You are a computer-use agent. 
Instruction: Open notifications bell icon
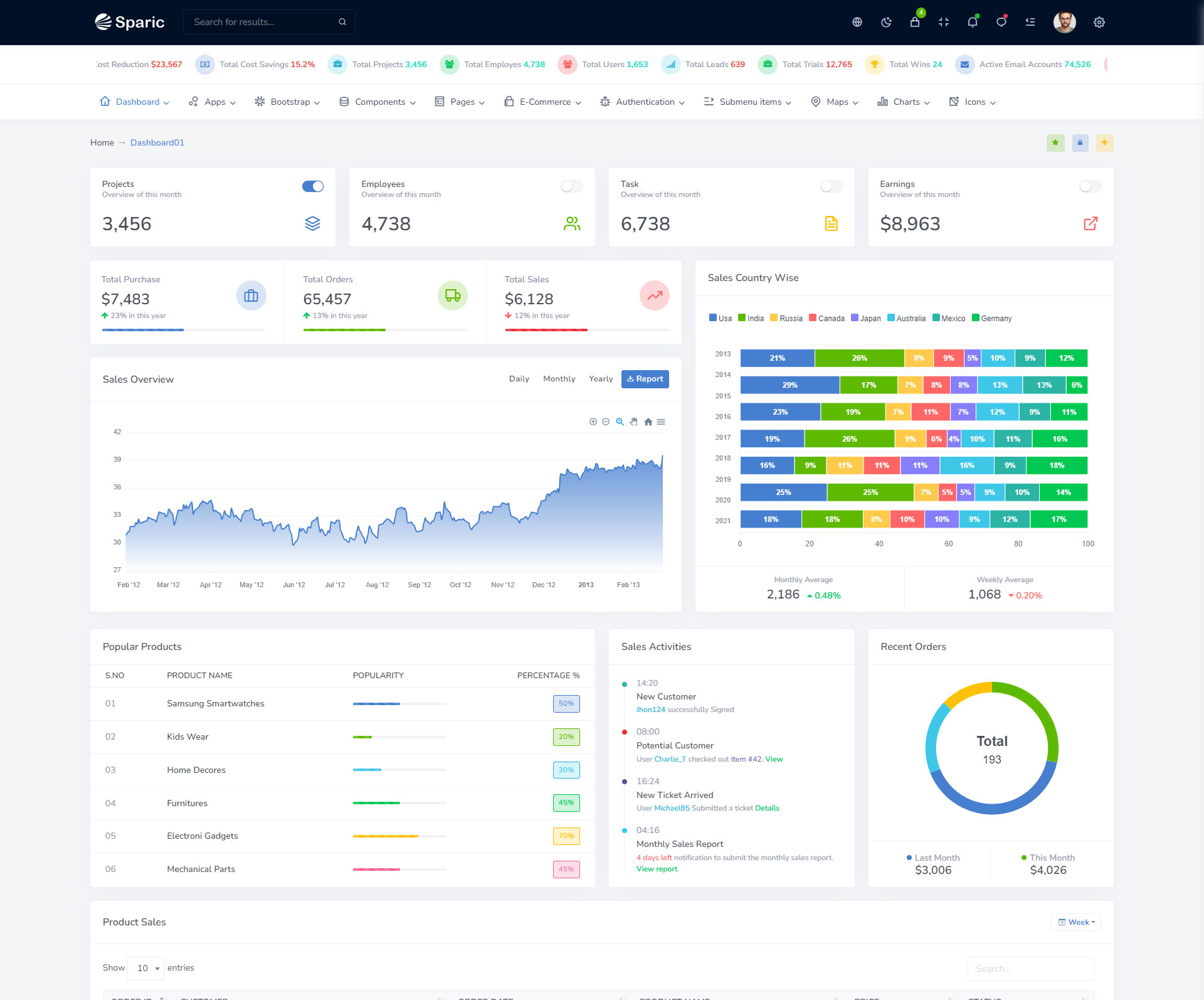(973, 22)
